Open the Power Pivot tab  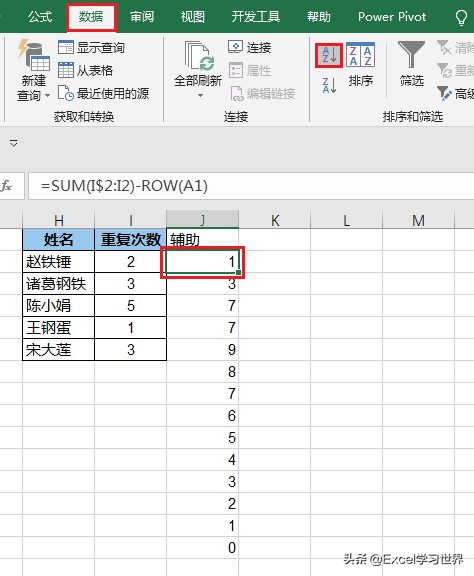pyautogui.click(x=392, y=17)
